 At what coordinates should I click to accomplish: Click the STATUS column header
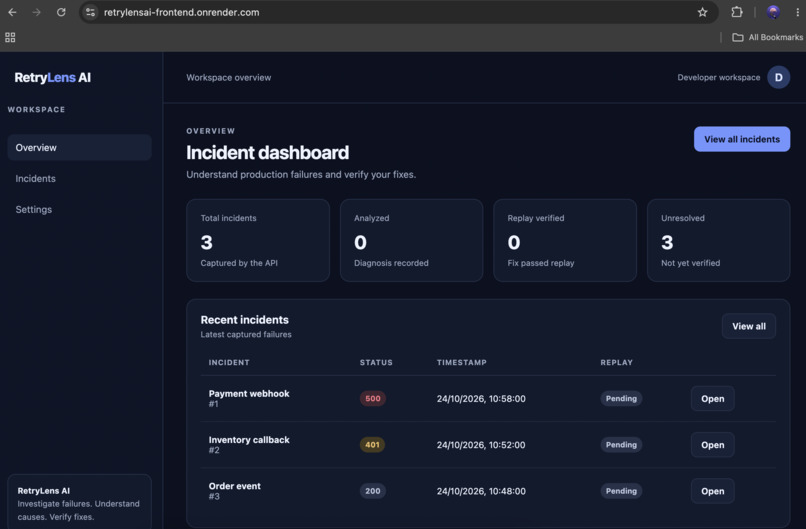coord(376,362)
